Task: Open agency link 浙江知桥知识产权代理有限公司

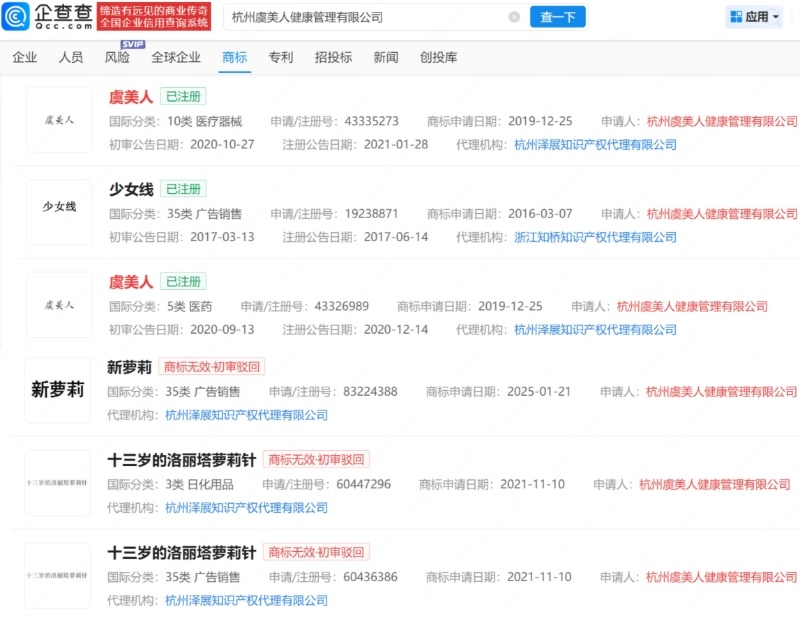Action: coord(595,237)
